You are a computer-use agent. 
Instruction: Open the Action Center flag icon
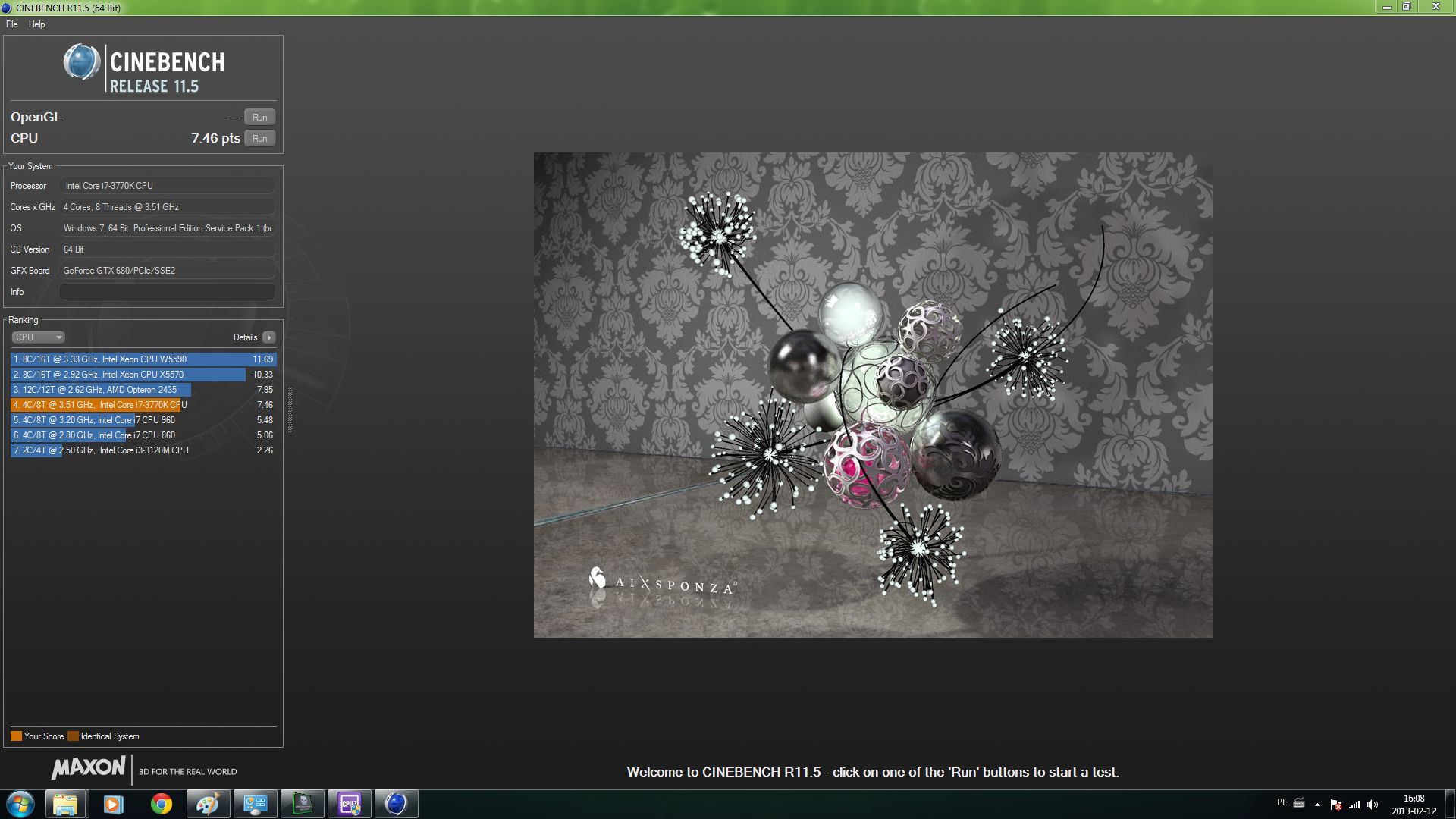click(x=1336, y=805)
